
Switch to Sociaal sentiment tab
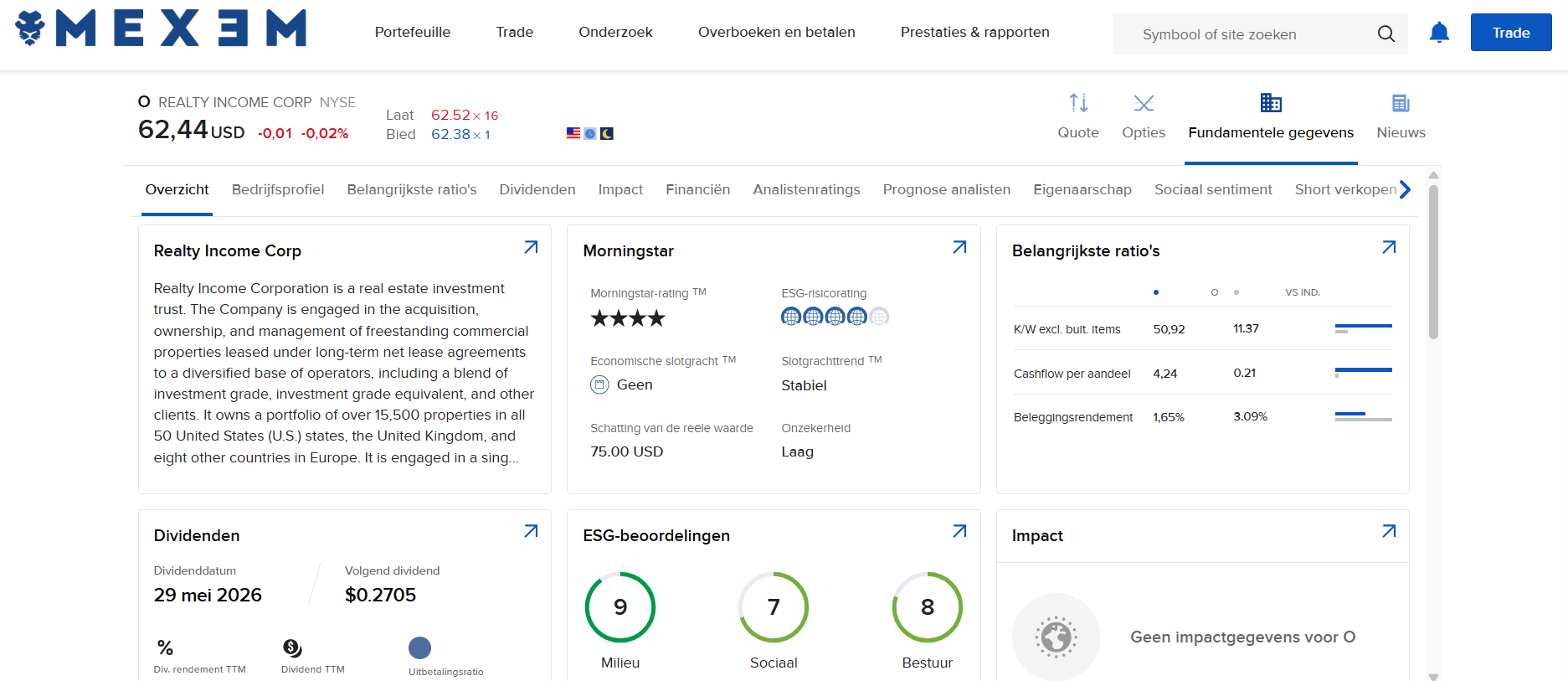coord(1213,189)
